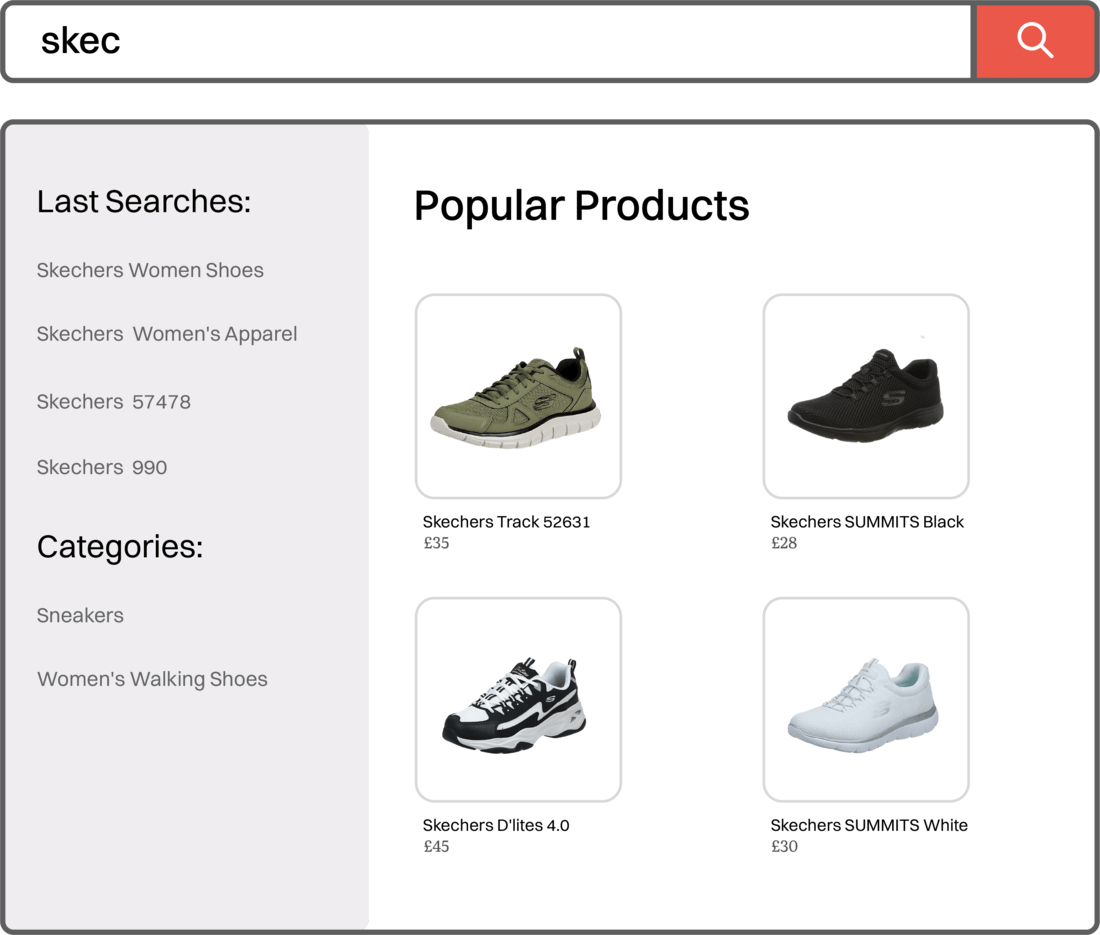Click the "Skechers Track 52631" product title
The image size is (1100, 935).
(507, 522)
